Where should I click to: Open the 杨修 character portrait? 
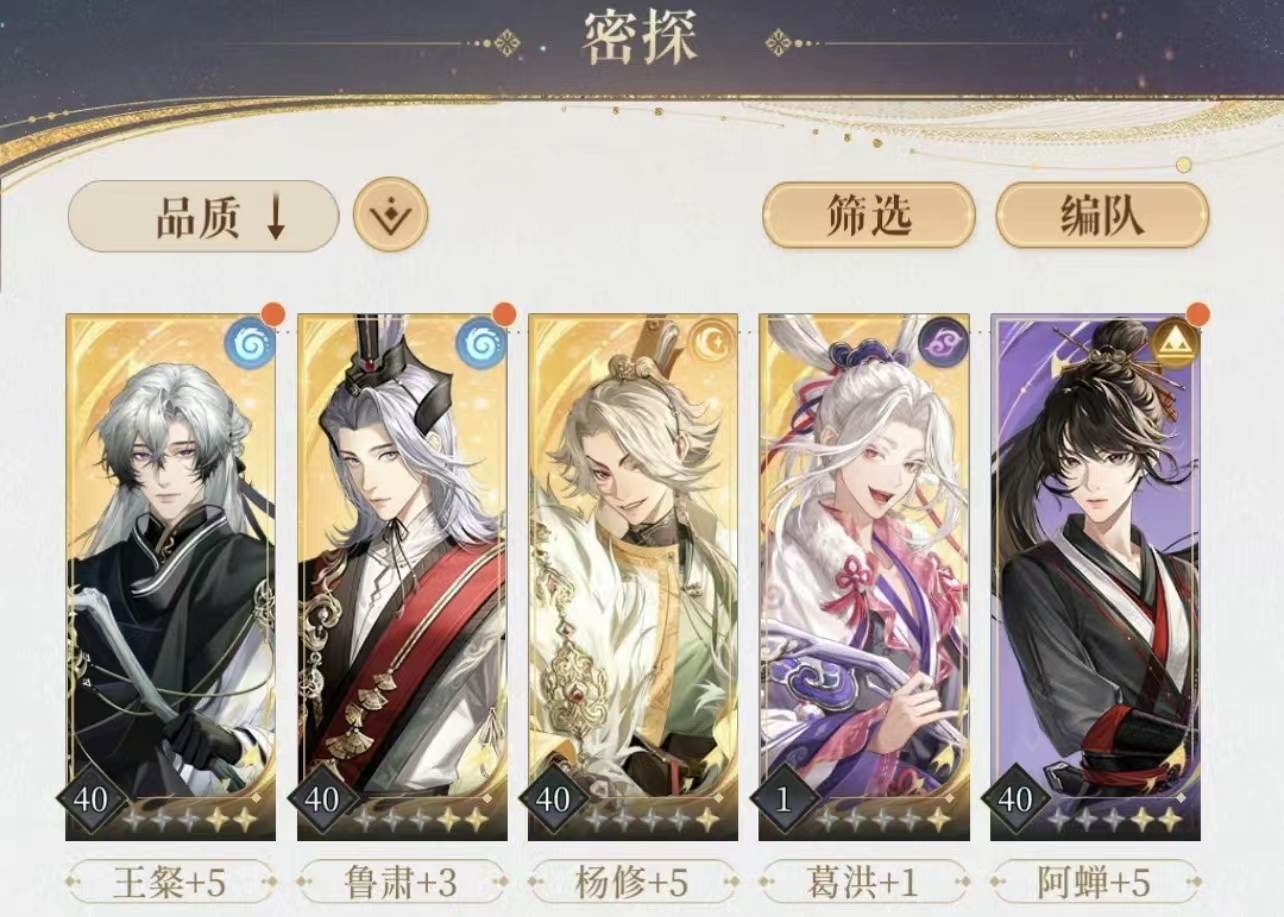633,577
